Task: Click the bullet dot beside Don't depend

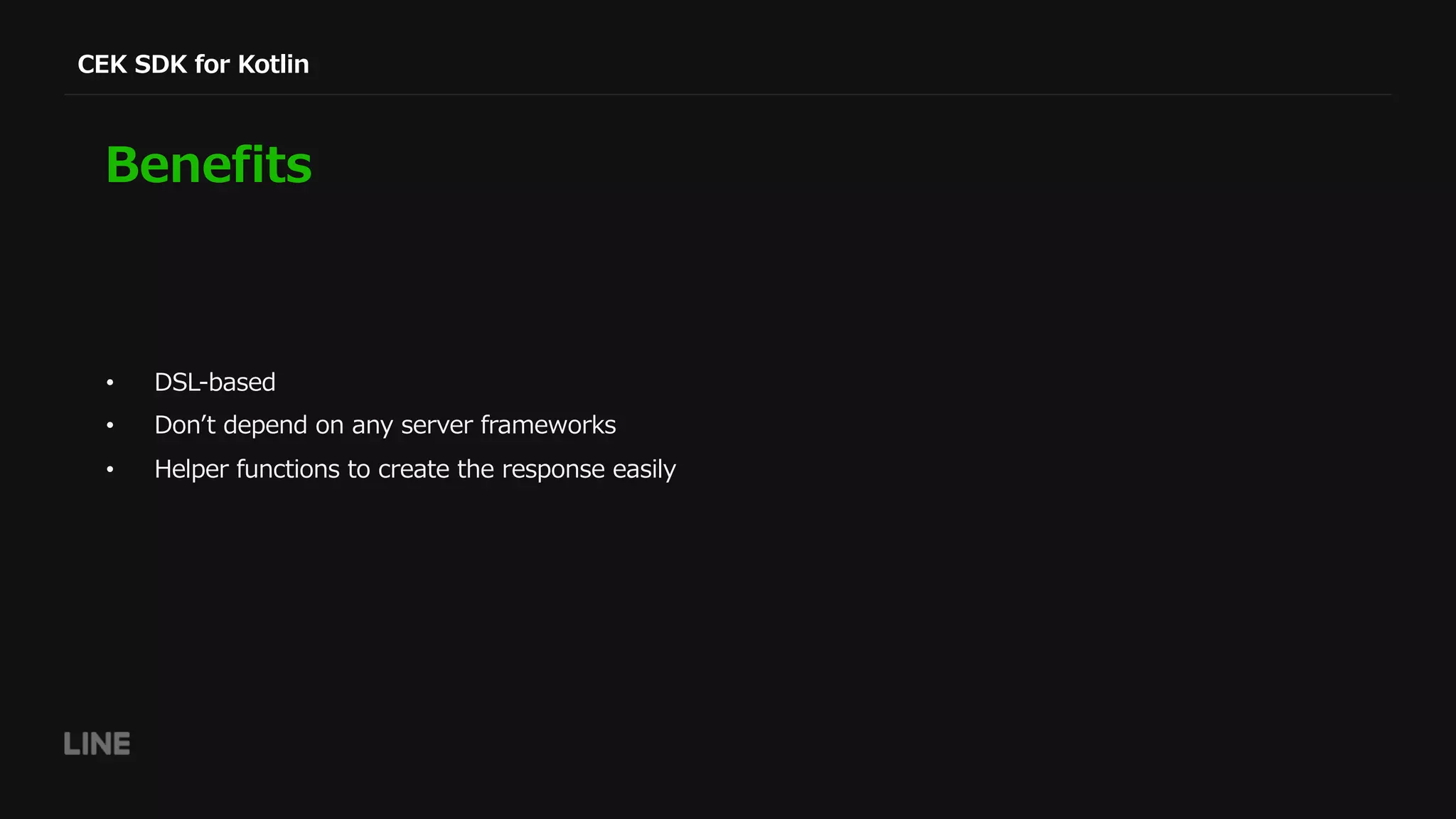Action: coord(109,426)
